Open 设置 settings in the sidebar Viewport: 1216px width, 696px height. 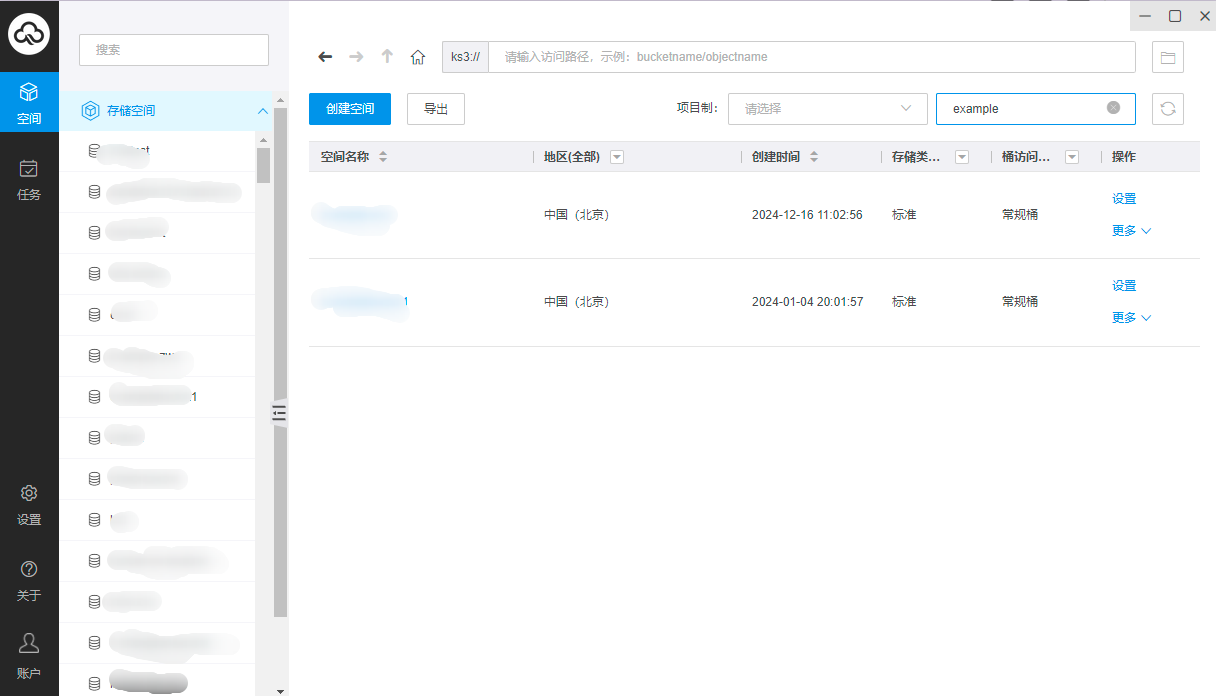[29, 504]
